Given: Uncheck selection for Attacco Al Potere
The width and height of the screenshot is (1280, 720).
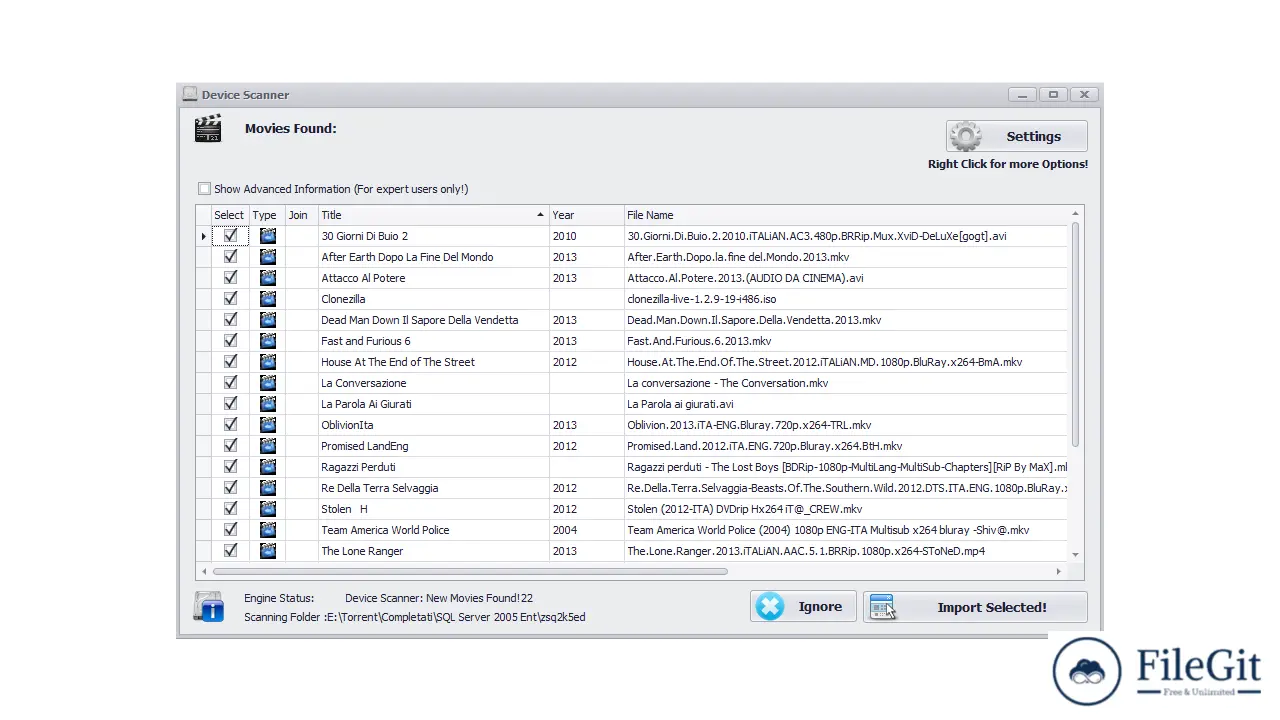Looking at the screenshot, I should (x=230, y=278).
